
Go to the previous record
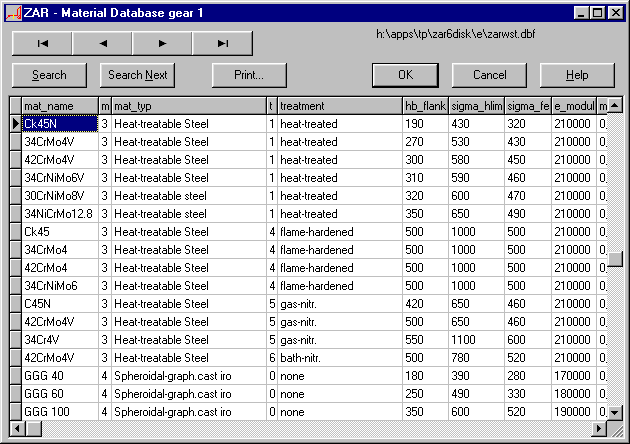tap(102, 43)
